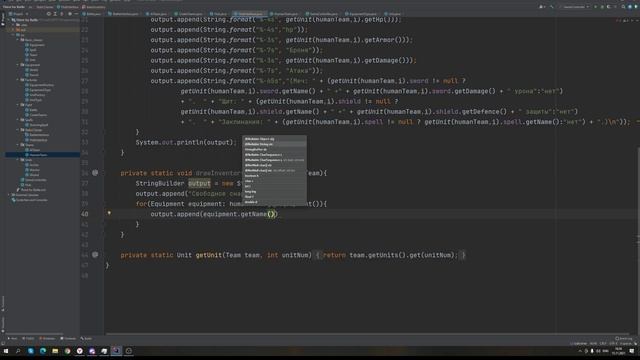The image size is (640, 360).
Task: Select Wizard class in project tree
Action: point(32,175)
